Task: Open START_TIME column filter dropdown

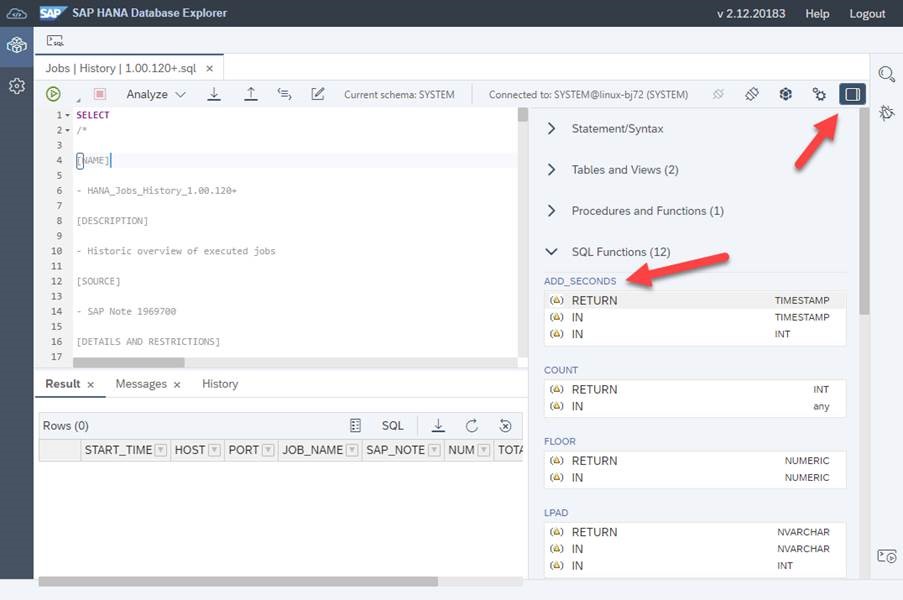Action: [x=161, y=450]
